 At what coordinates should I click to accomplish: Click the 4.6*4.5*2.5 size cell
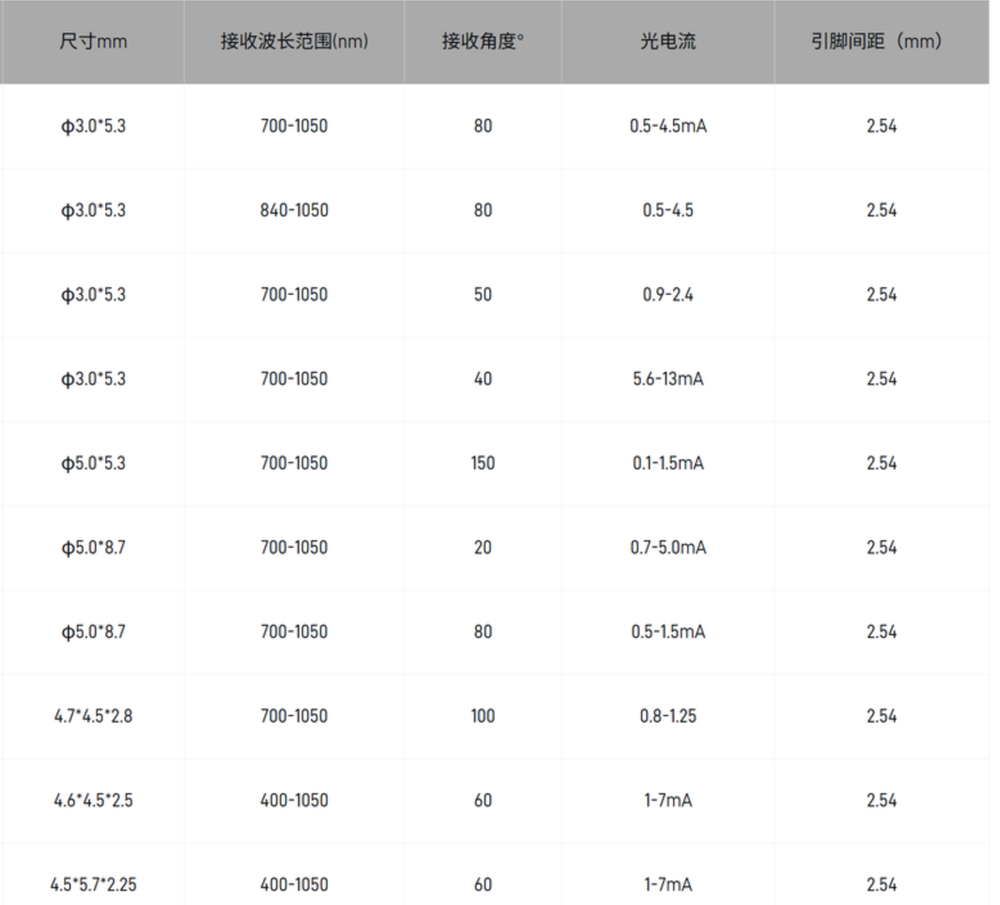pos(93,801)
